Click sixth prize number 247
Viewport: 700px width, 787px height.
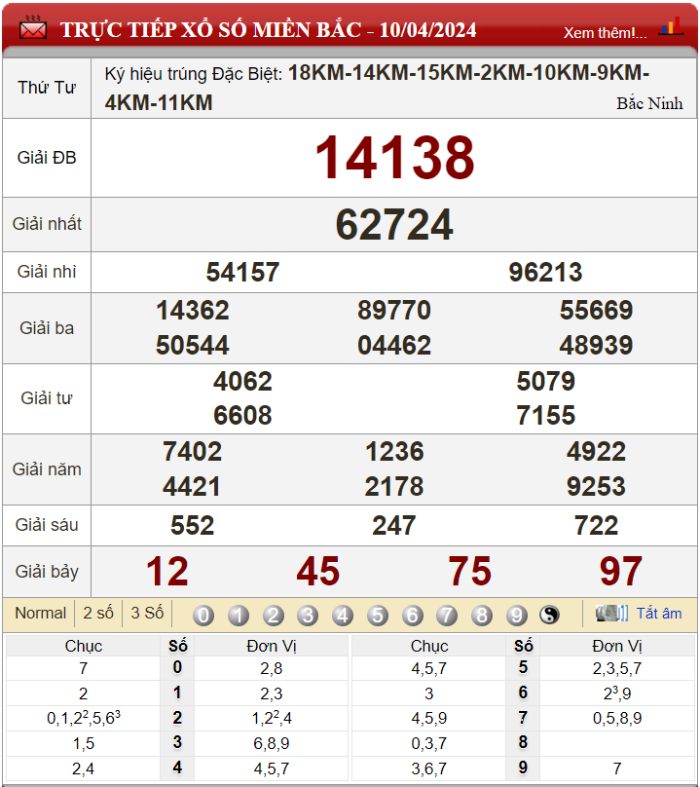coord(394,526)
